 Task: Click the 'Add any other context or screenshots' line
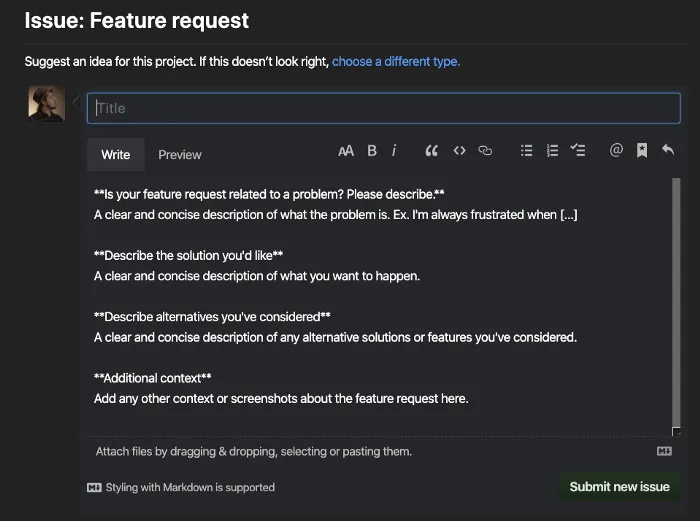click(281, 398)
